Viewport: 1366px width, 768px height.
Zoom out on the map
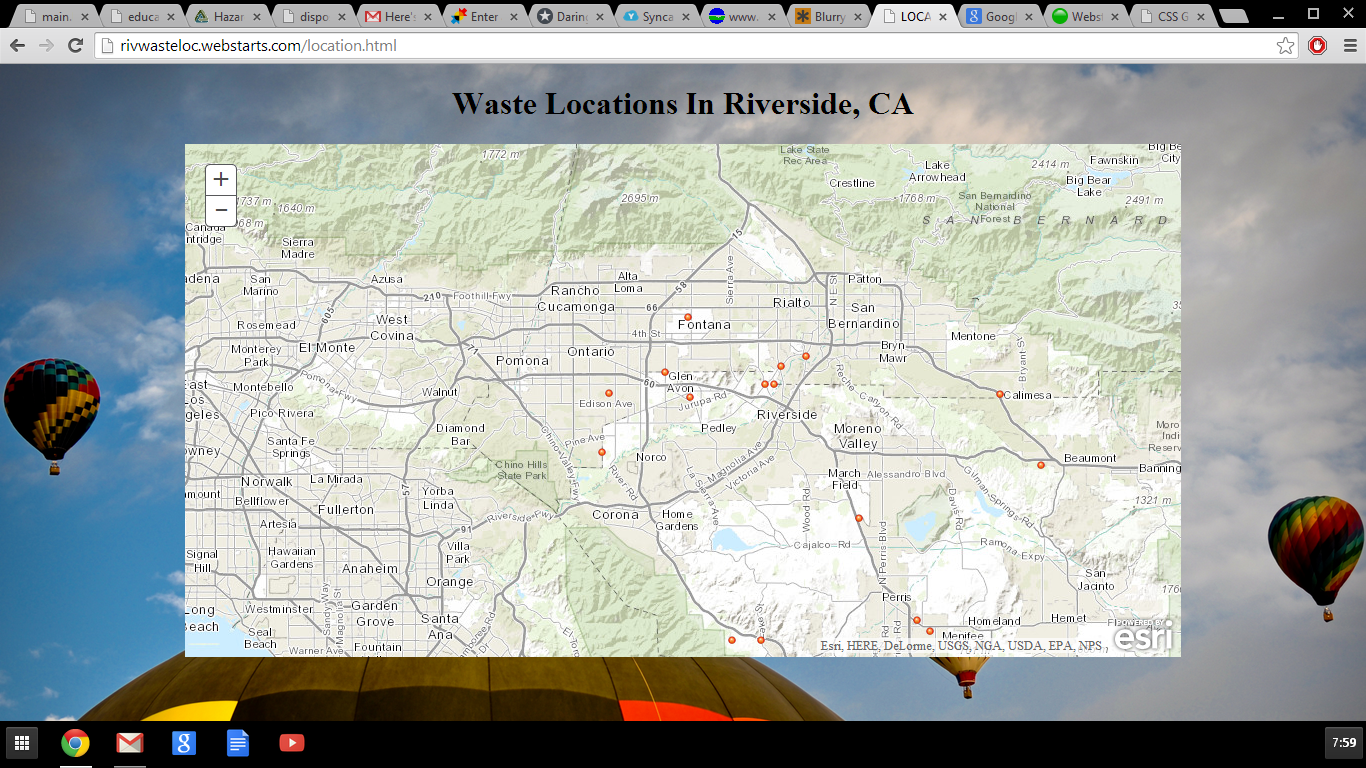[221, 210]
